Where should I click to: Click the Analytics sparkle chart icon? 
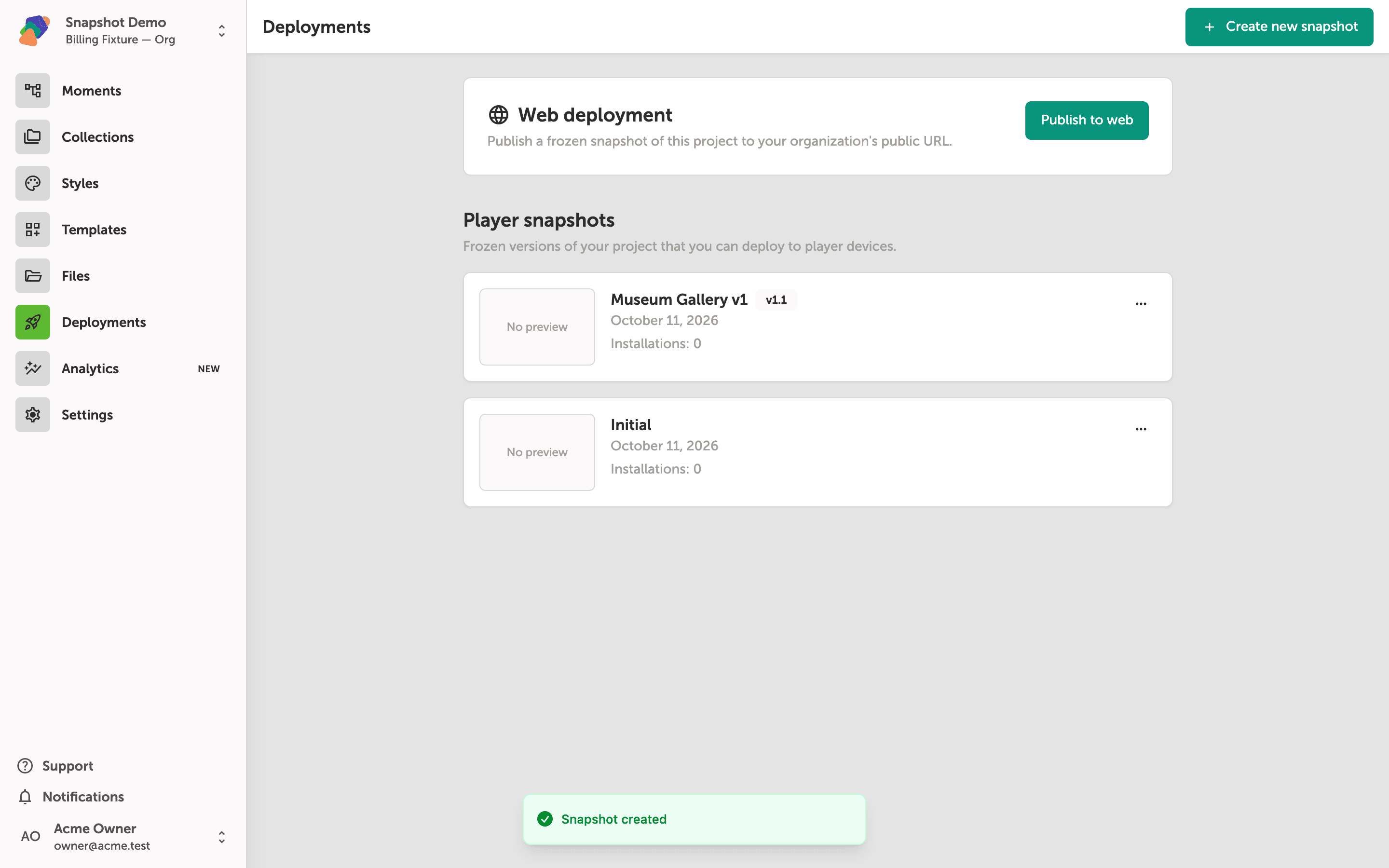33,368
